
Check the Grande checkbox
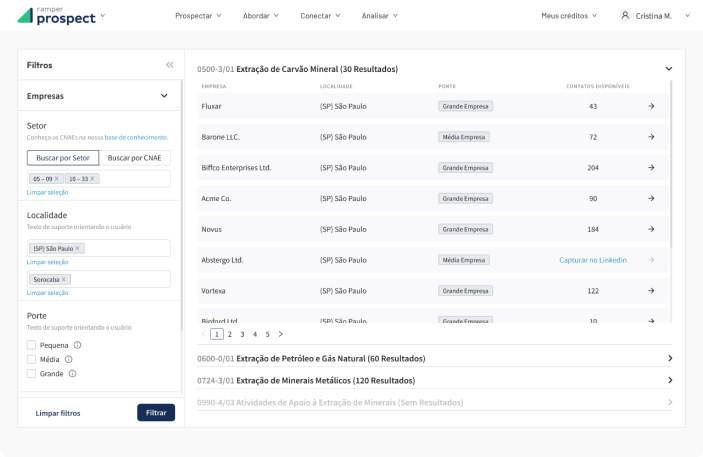pos(31,374)
